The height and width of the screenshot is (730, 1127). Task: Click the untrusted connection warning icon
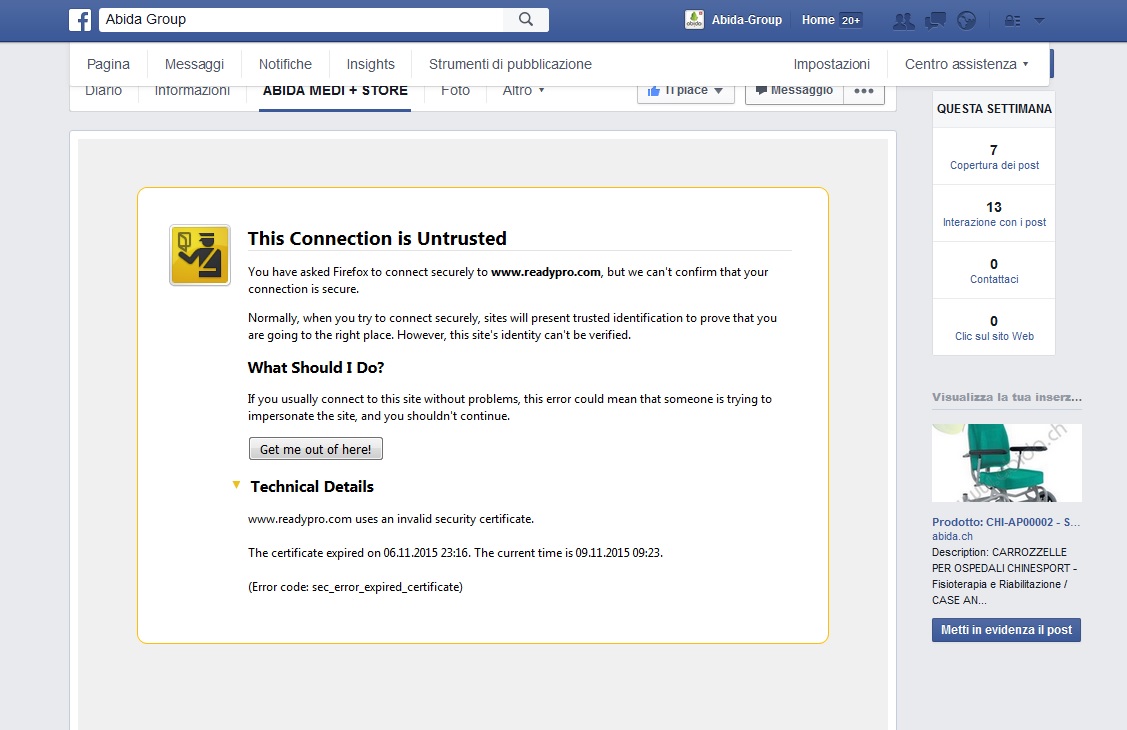tap(200, 255)
